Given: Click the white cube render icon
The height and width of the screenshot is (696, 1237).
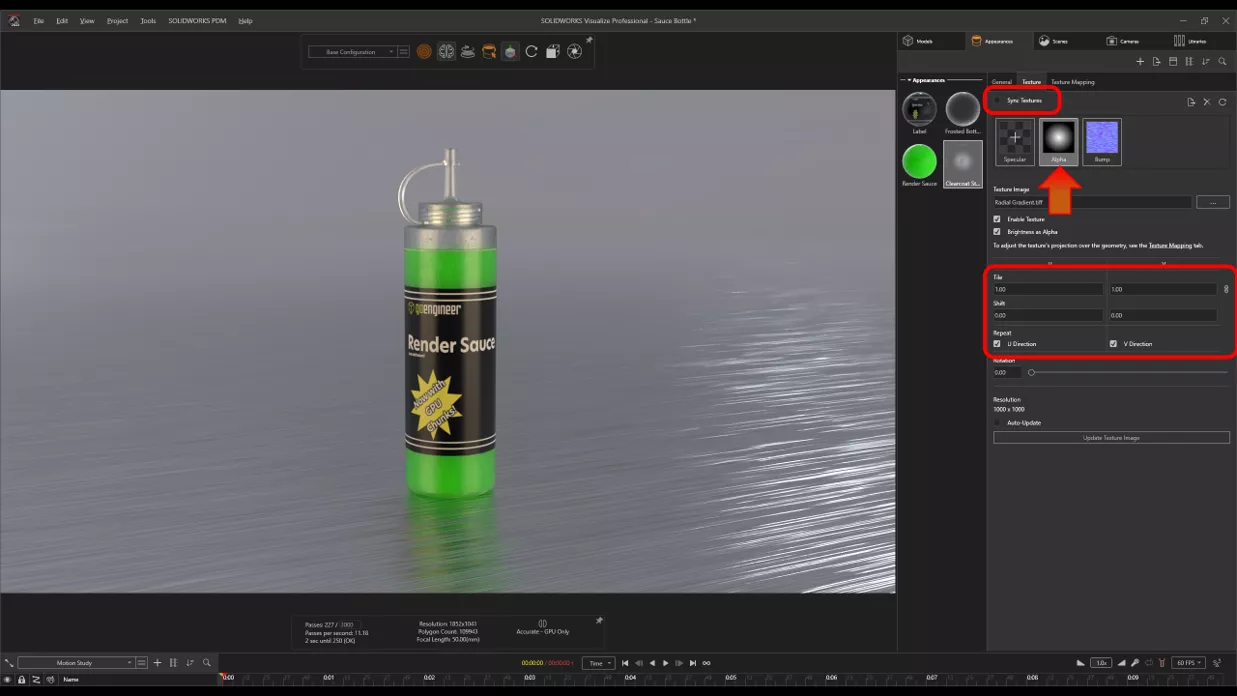Looking at the screenshot, I should point(553,52).
